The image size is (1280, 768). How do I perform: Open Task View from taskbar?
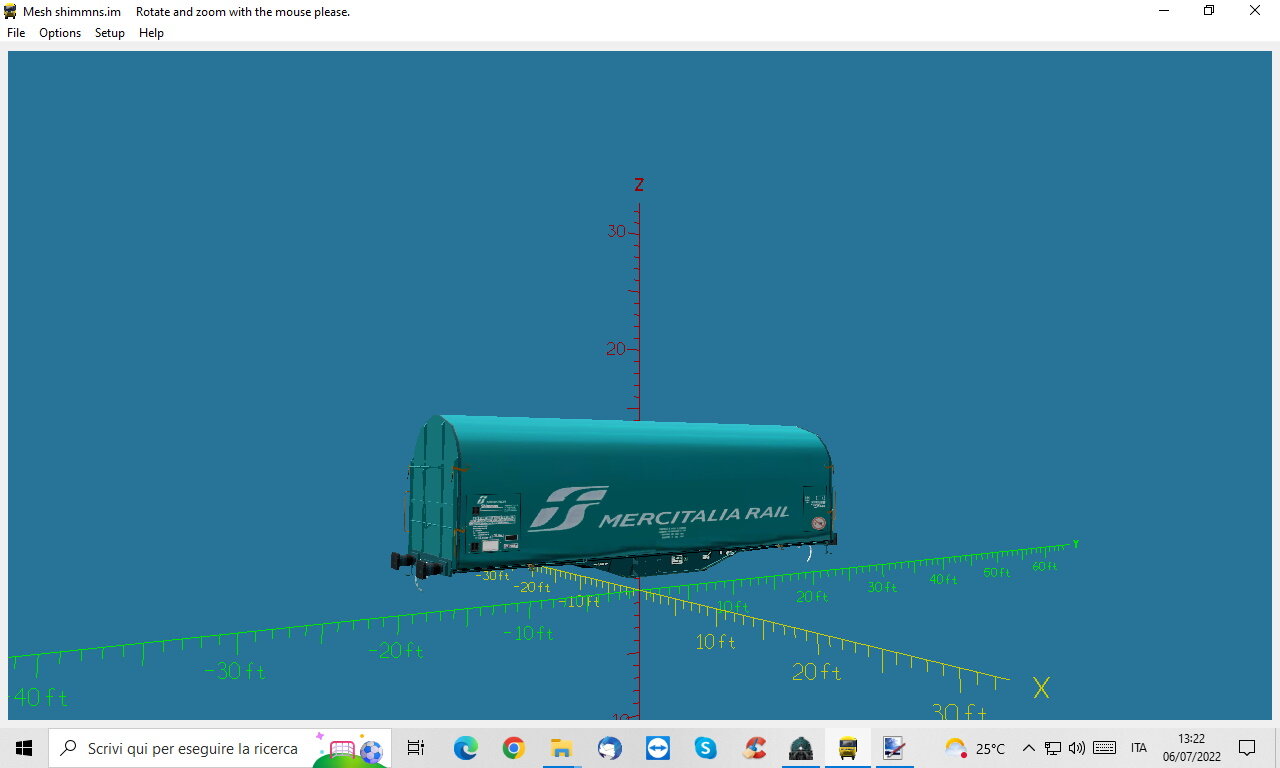[x=416, y=748]
